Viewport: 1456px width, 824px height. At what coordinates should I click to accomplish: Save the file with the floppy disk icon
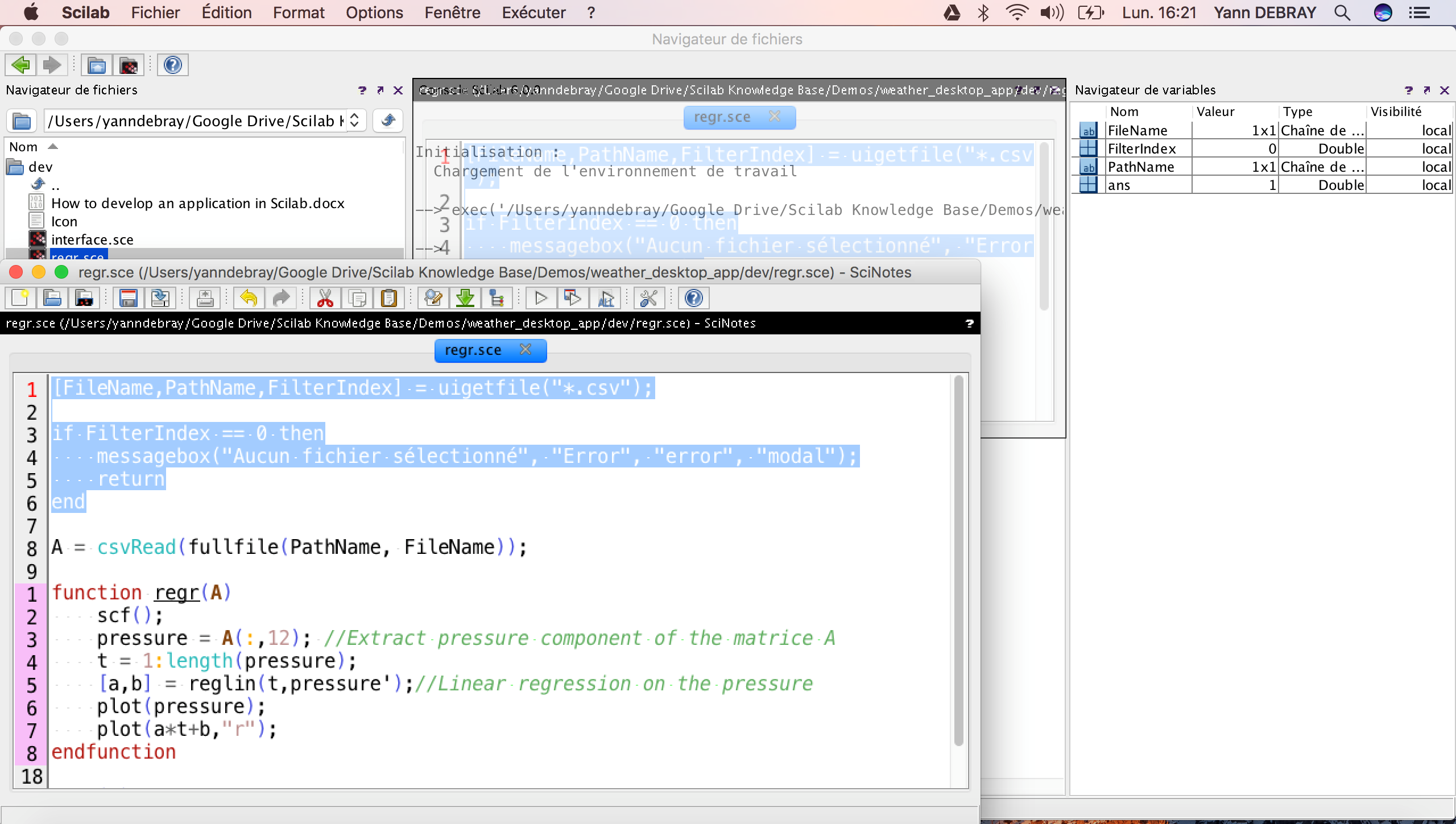click(x=128, y=298)
